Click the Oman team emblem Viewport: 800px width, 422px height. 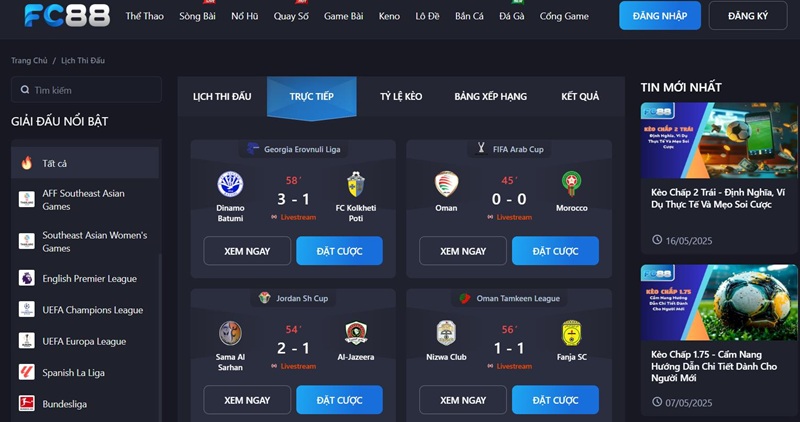(446, 184)
